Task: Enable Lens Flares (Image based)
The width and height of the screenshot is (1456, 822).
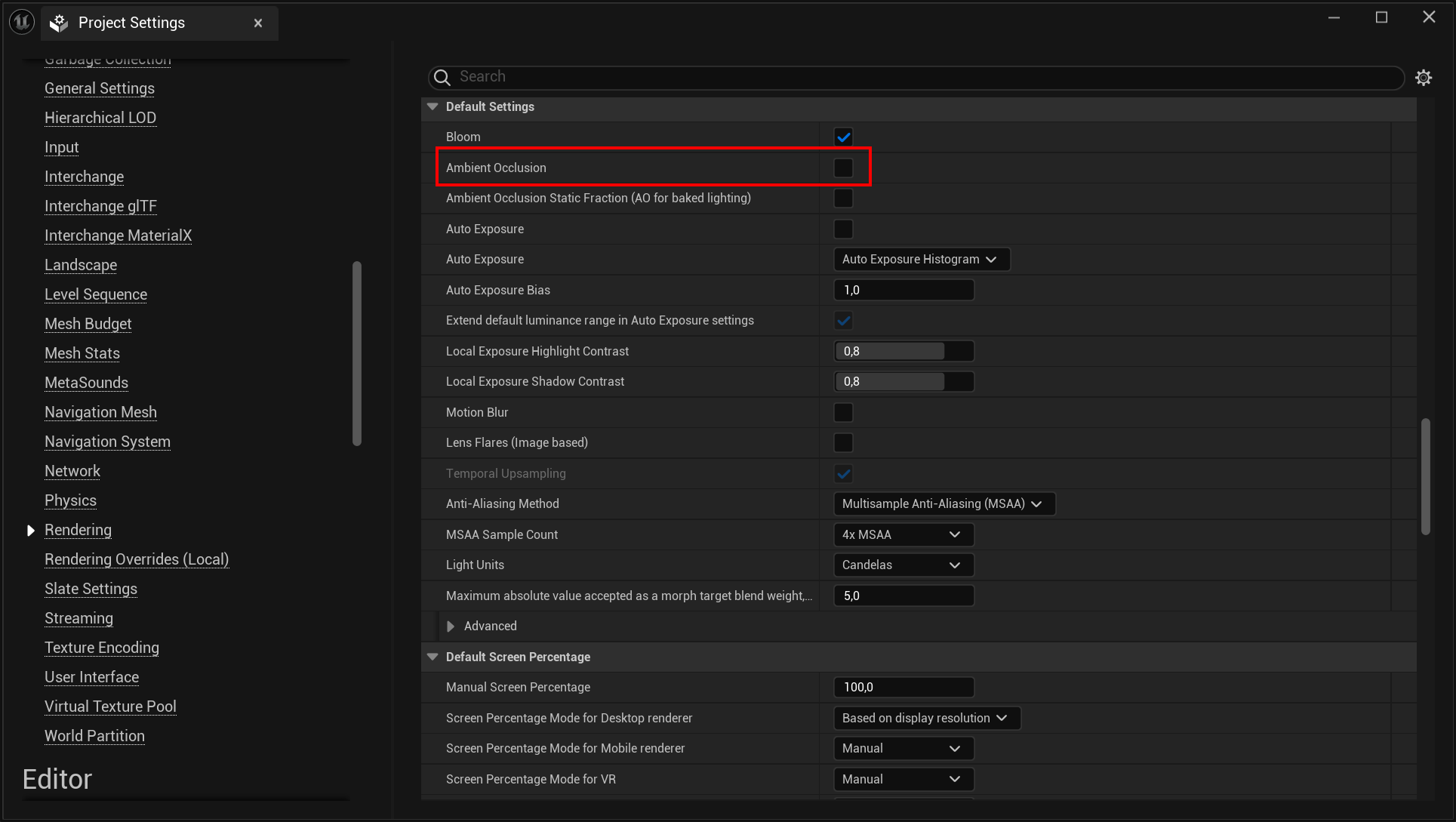Action: [x=843, y=442]
